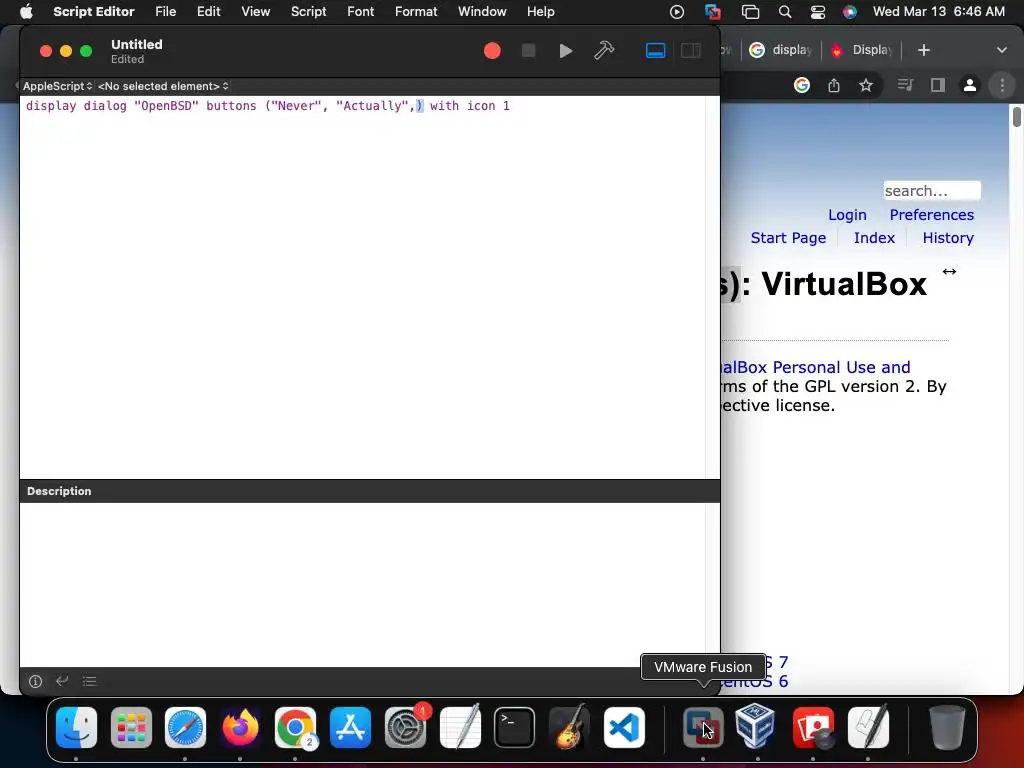Click the Stop script button
This screenshot has height=768, width=1024.
click(x=528, y=51)
